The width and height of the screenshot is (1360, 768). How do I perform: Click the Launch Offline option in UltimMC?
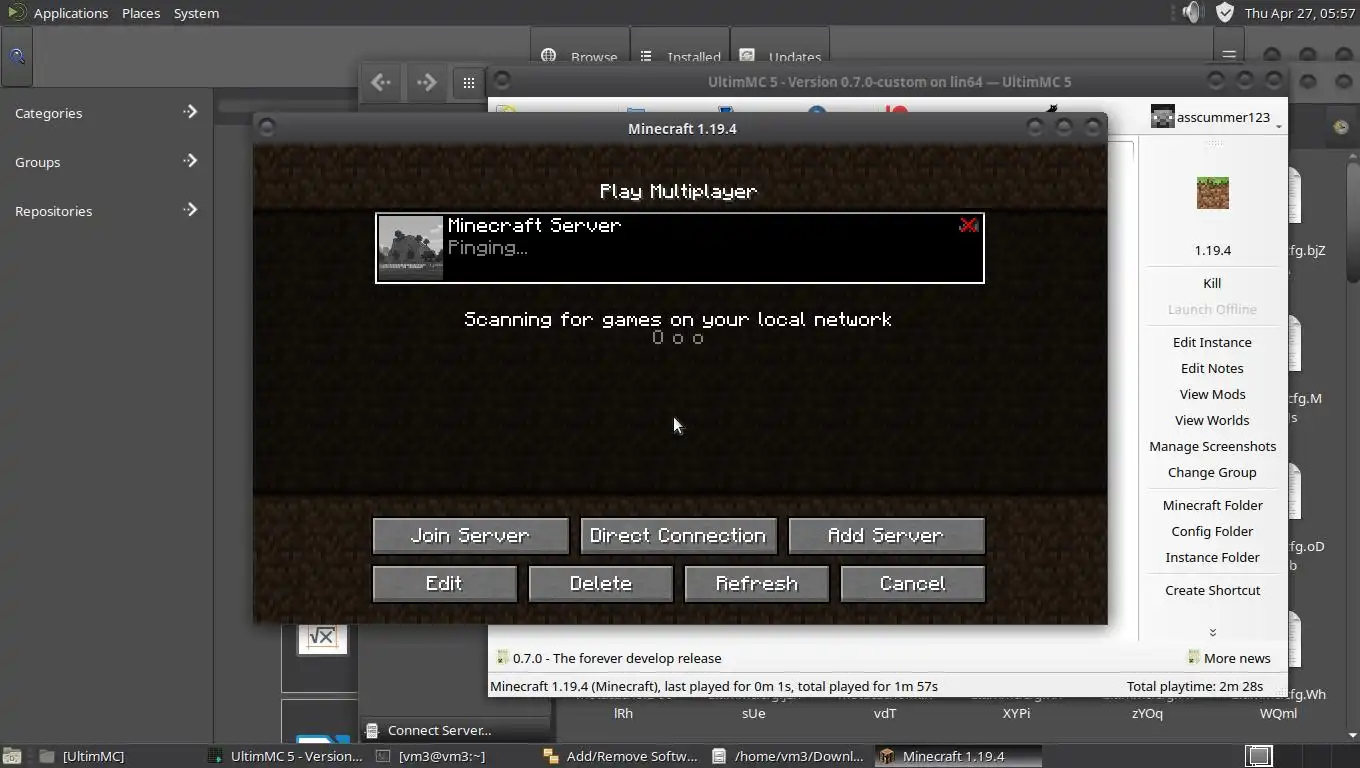tap(1212, 309)
